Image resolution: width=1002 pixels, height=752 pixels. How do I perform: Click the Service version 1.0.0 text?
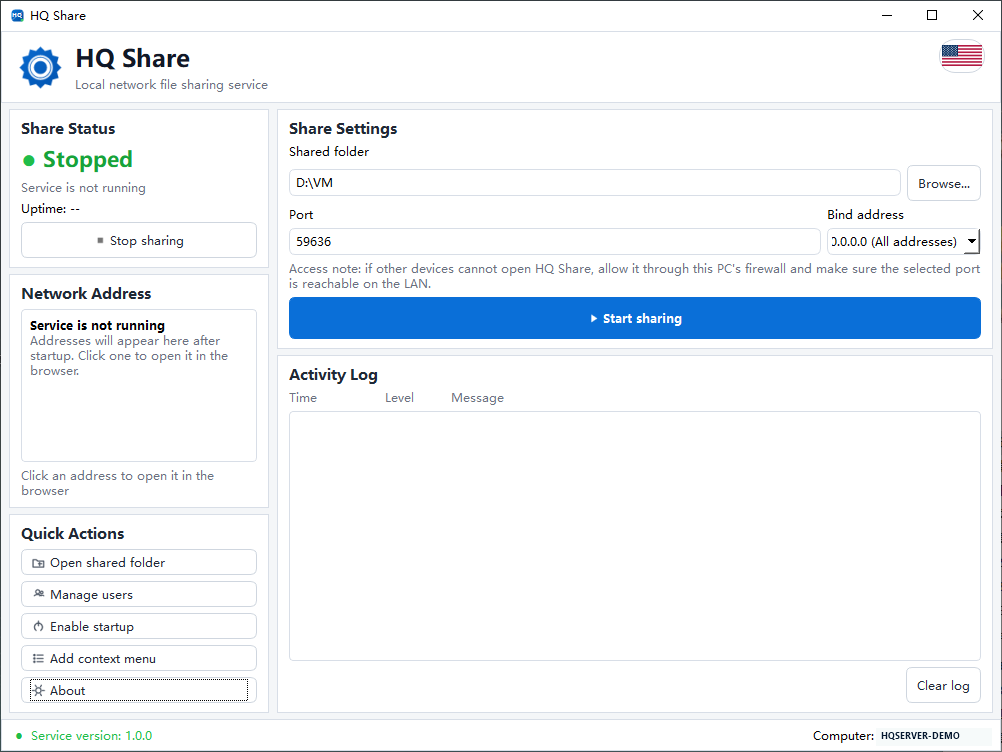[x=91, y=736]
